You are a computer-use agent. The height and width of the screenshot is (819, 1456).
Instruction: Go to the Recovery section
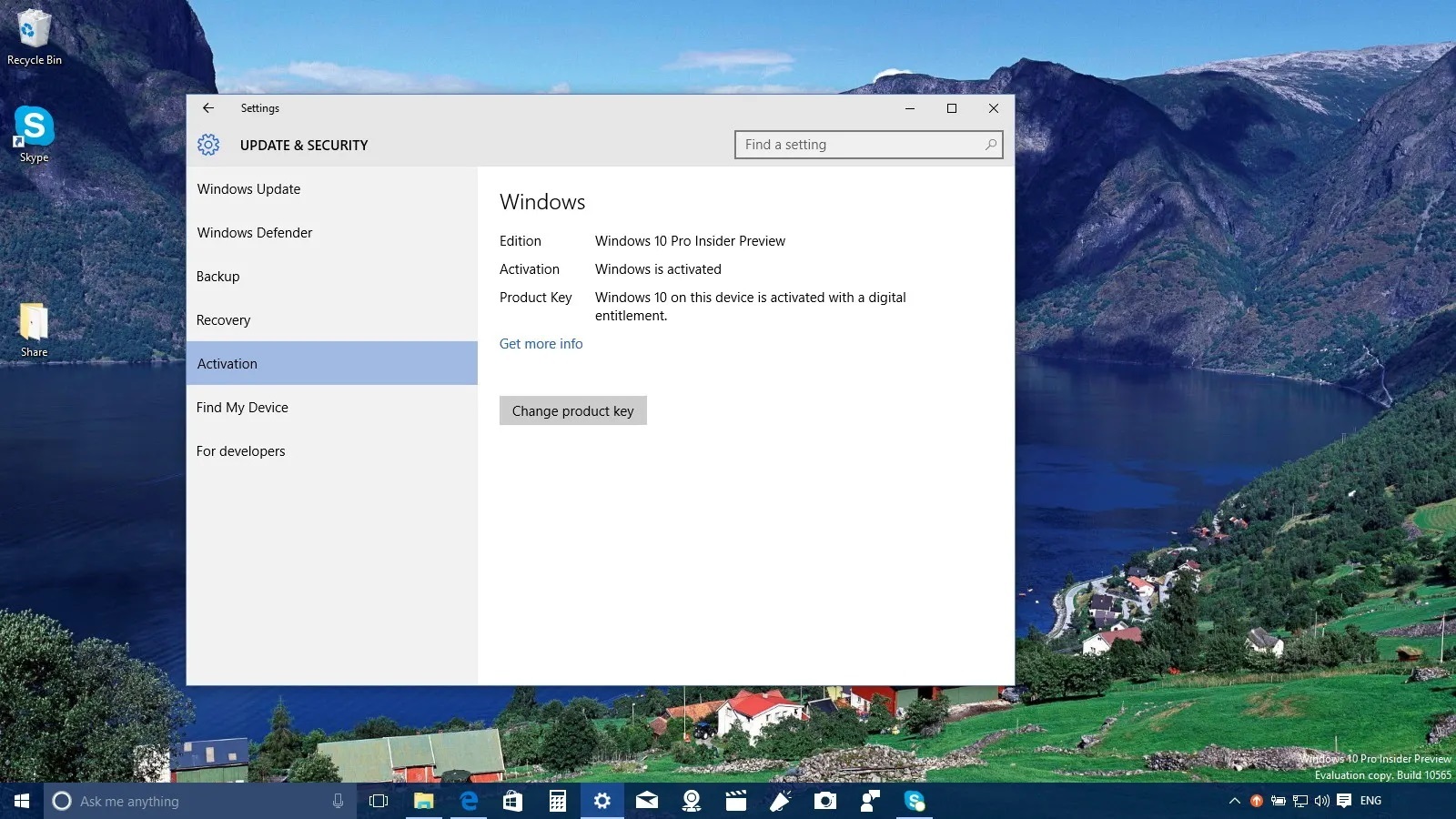332,320
